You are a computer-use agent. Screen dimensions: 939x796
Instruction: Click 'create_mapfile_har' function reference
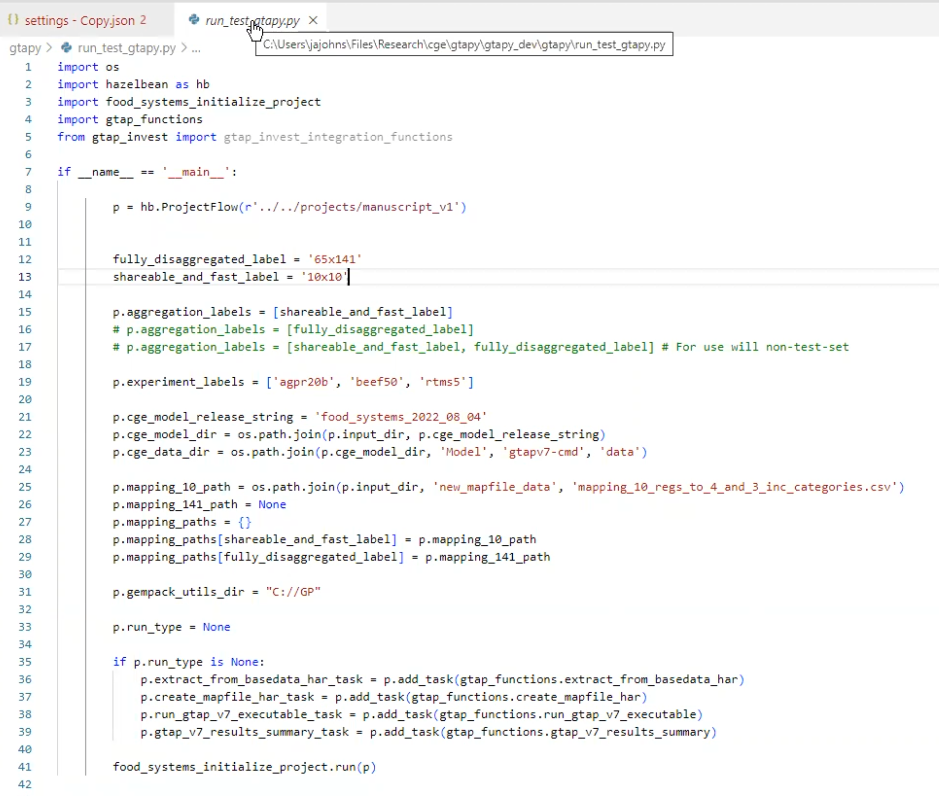tap(577, 697)
